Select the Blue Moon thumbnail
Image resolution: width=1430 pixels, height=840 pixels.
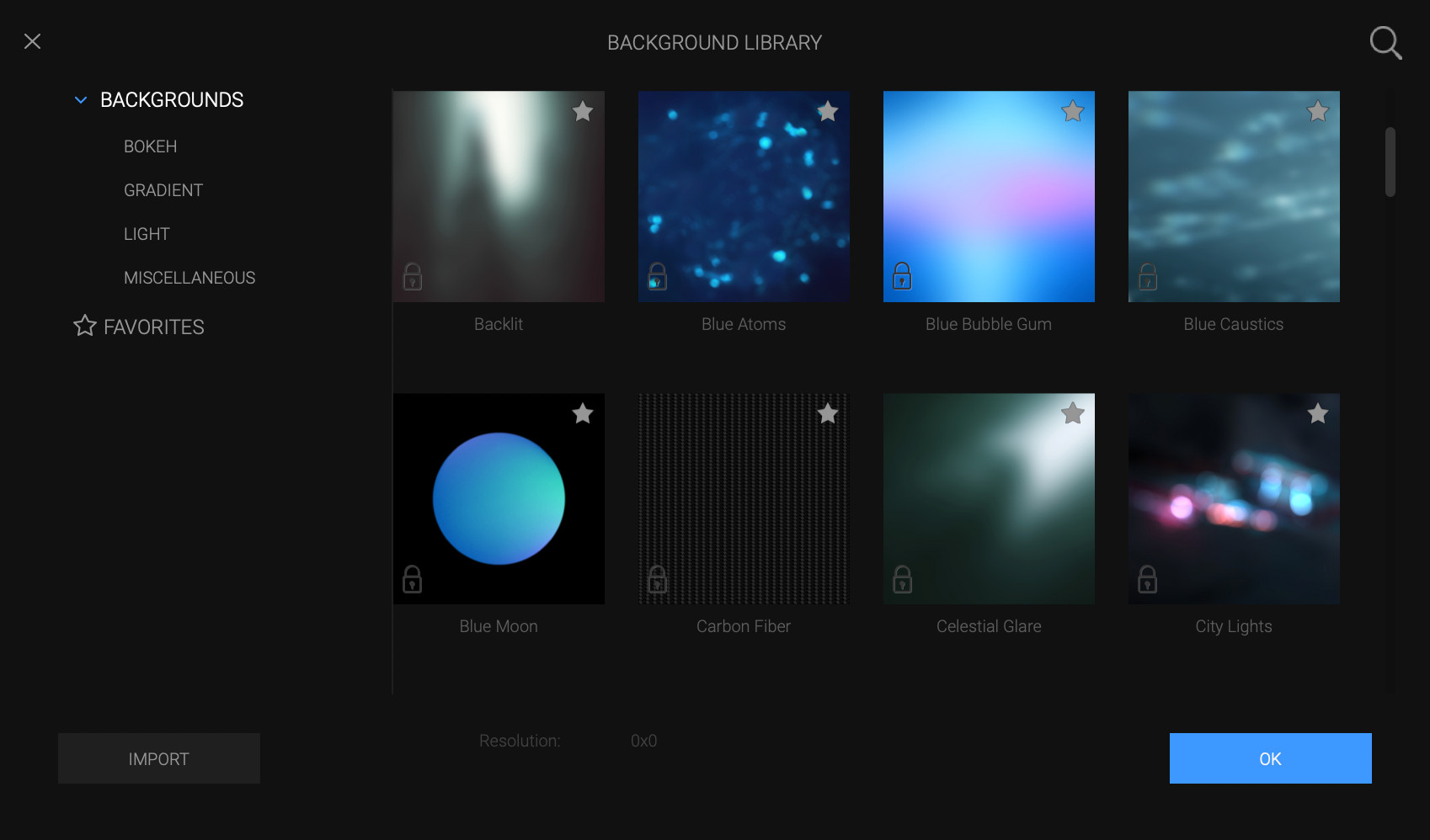[499, 498]
